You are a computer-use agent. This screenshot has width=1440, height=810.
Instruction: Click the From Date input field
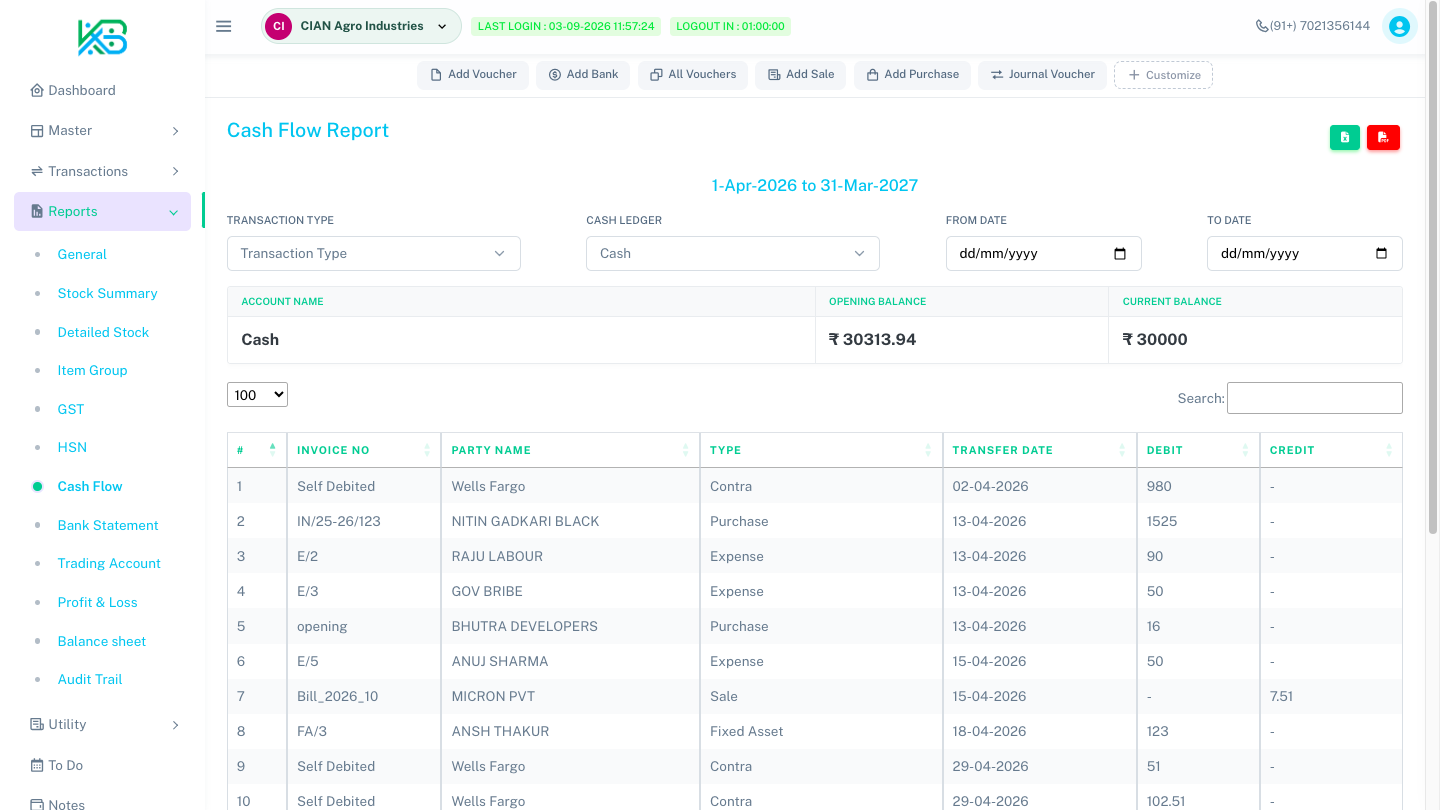coord(1044,254)
